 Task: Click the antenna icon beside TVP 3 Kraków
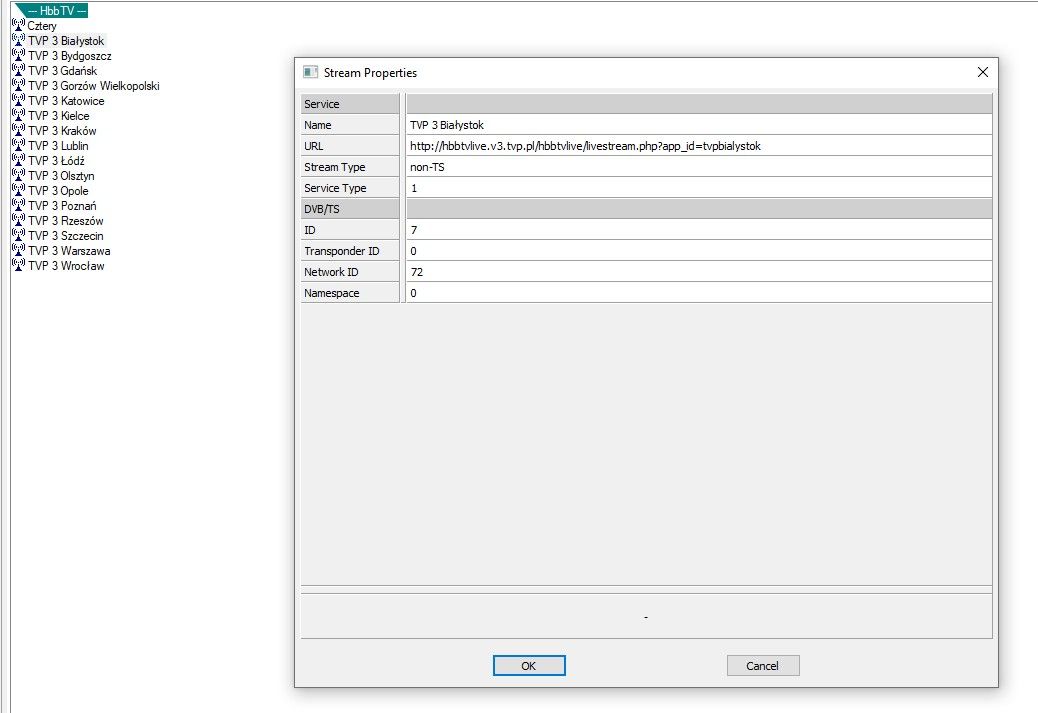coord(19,130)
